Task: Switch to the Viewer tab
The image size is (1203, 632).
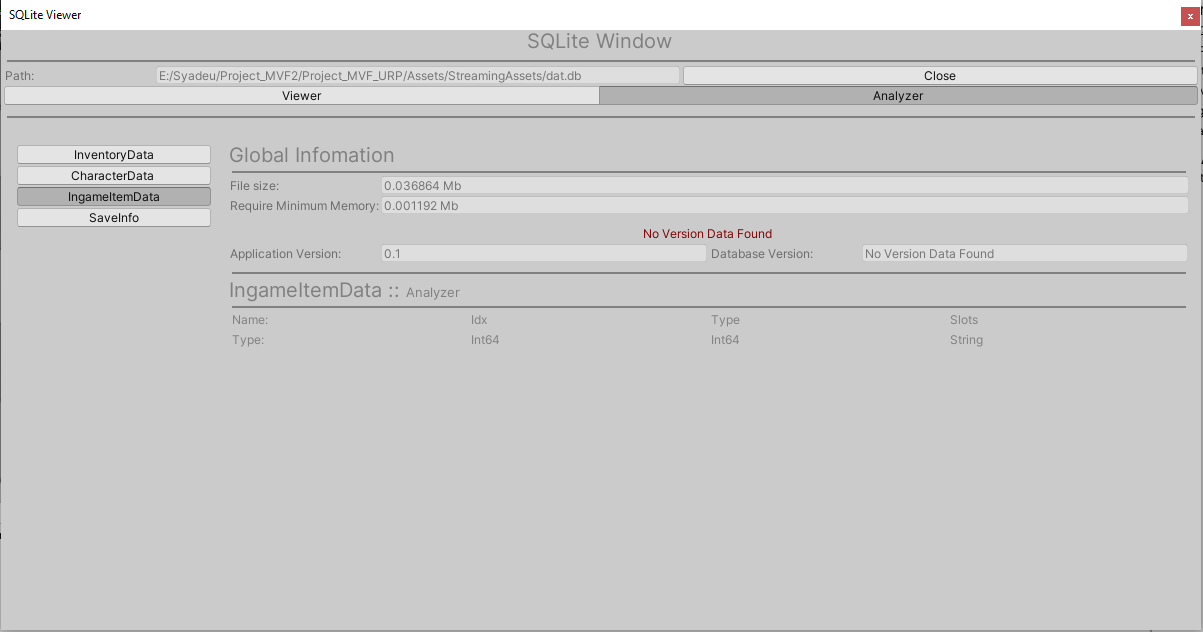Action: point(302,96)
